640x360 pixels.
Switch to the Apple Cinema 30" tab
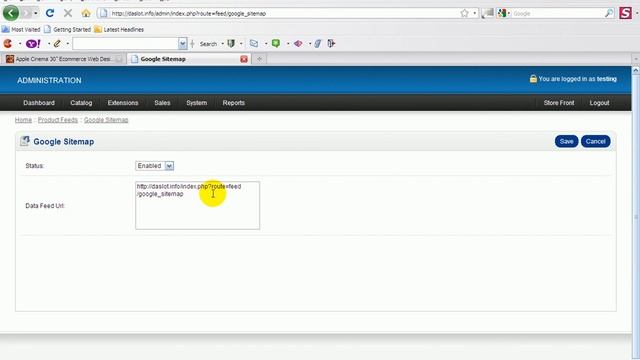pos(63,59)
